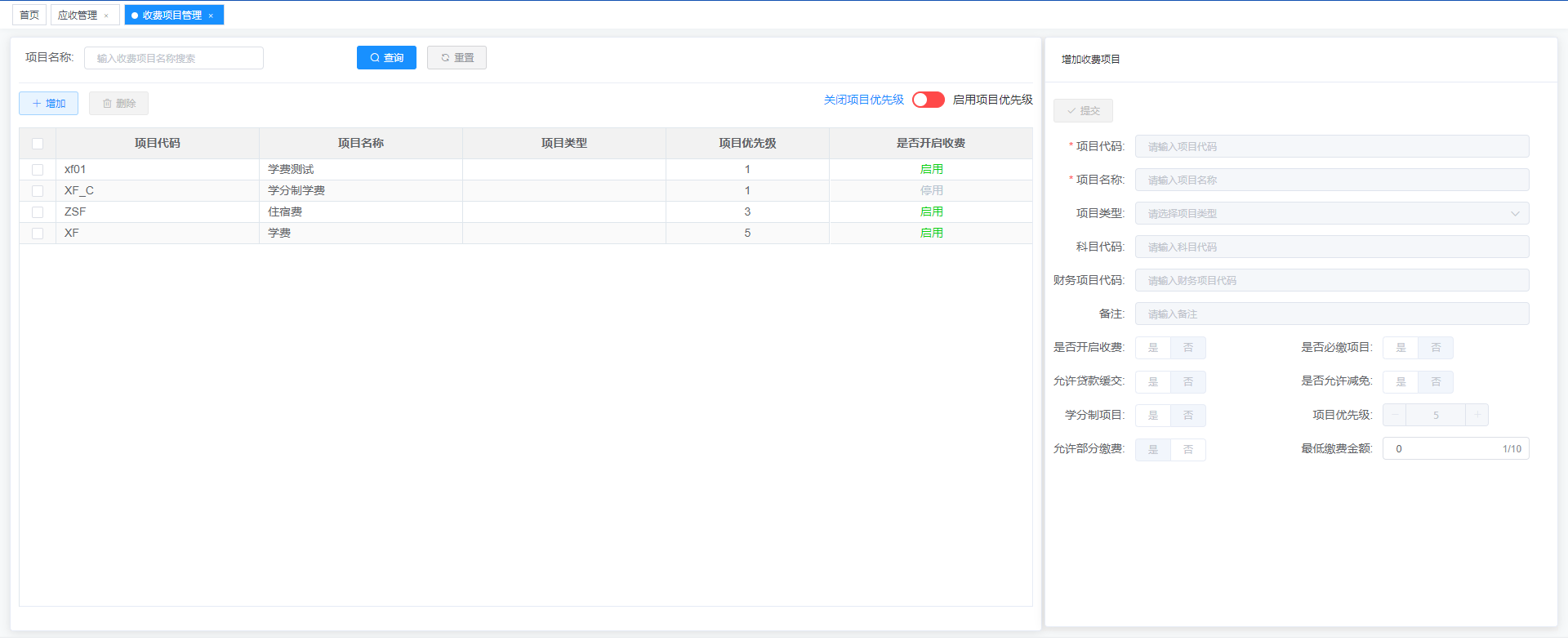This screenshot has width=1568, height=641.
Task: Click the 删除 delete button
Action: point(118,104)
